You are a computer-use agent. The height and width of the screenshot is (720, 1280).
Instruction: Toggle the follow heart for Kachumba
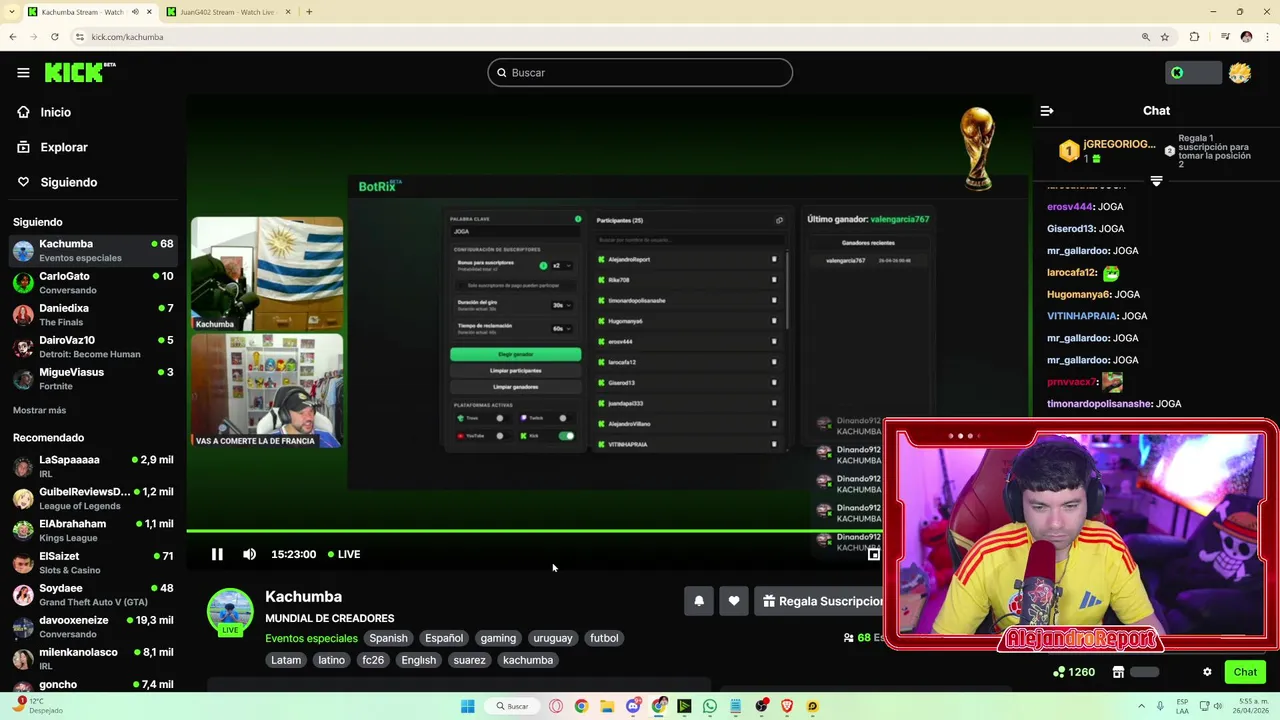coord(734,601)
